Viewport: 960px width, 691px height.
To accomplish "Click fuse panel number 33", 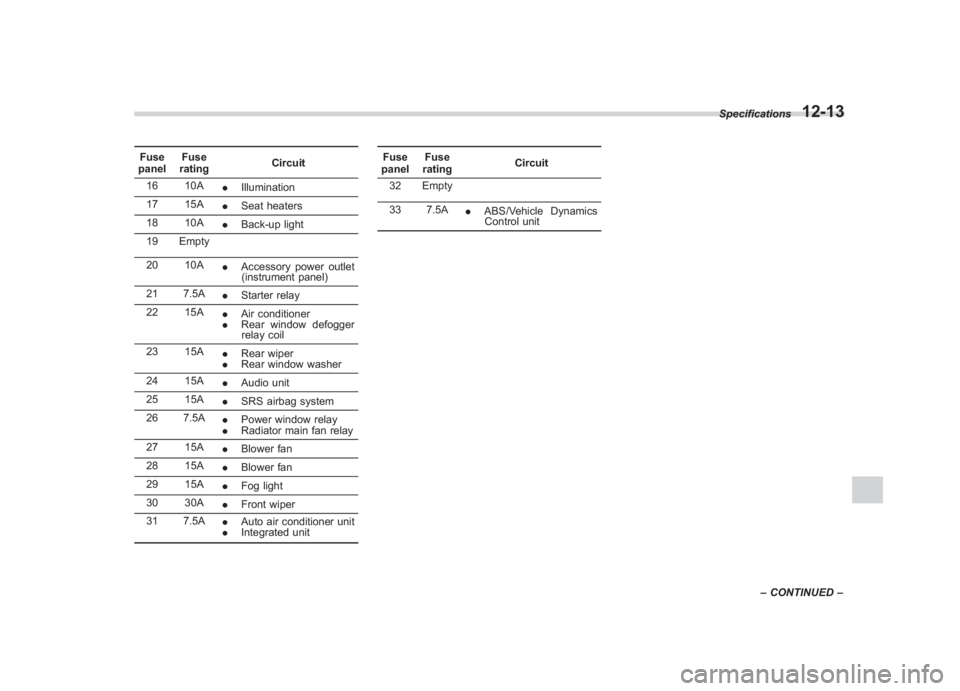I will (395, 210).
